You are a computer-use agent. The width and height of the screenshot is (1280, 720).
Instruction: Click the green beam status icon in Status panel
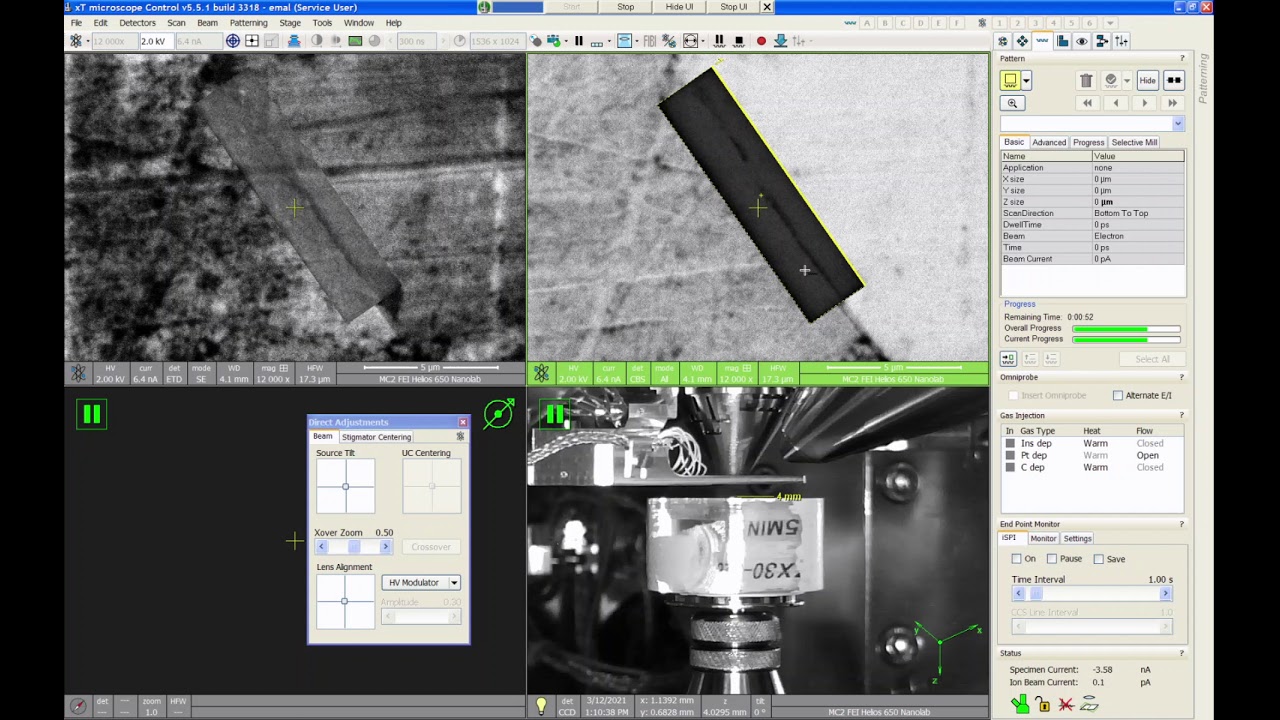tap(1019, 704)
